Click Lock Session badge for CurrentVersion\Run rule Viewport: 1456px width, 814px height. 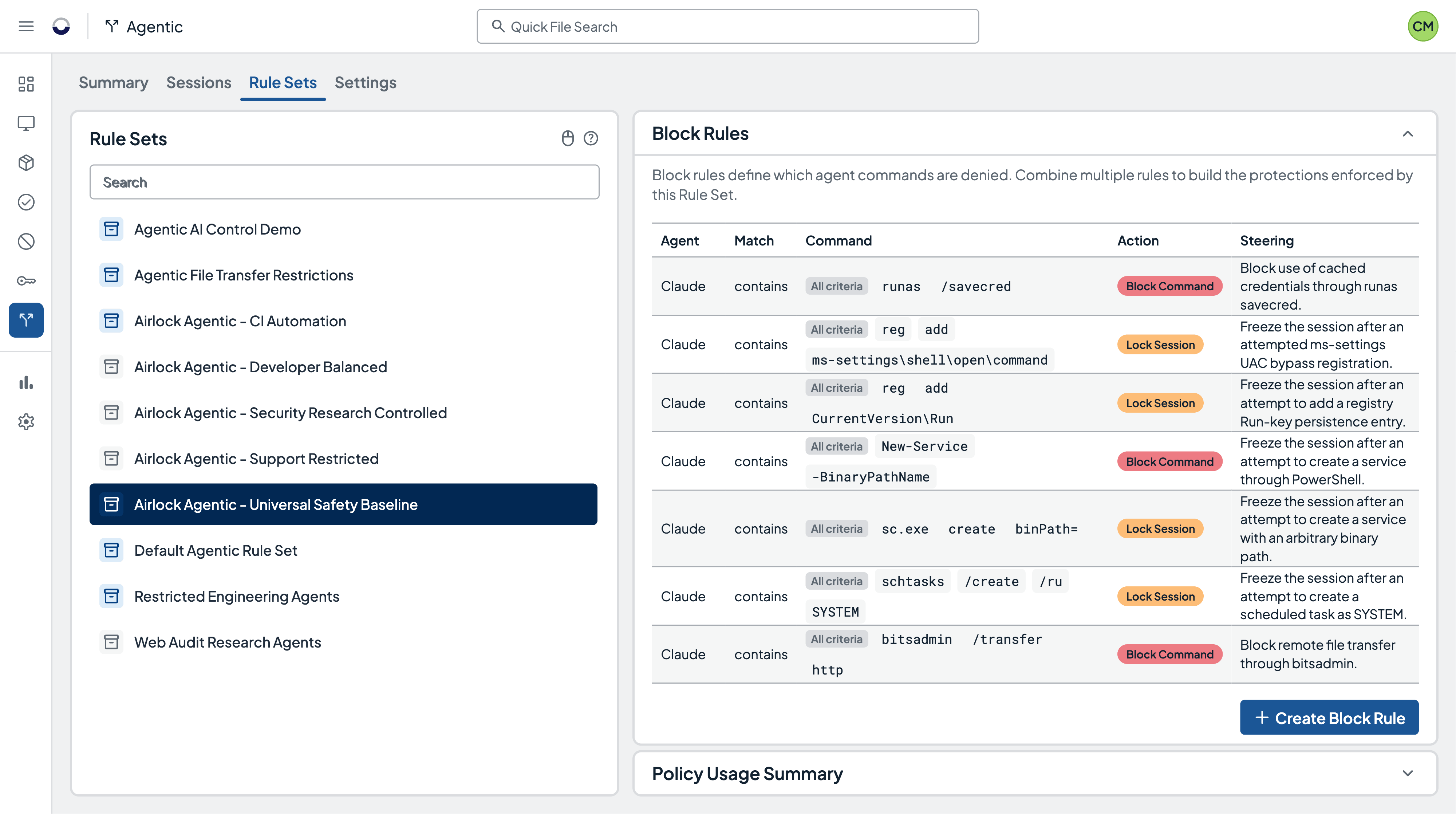click(x=1160, y=403)
